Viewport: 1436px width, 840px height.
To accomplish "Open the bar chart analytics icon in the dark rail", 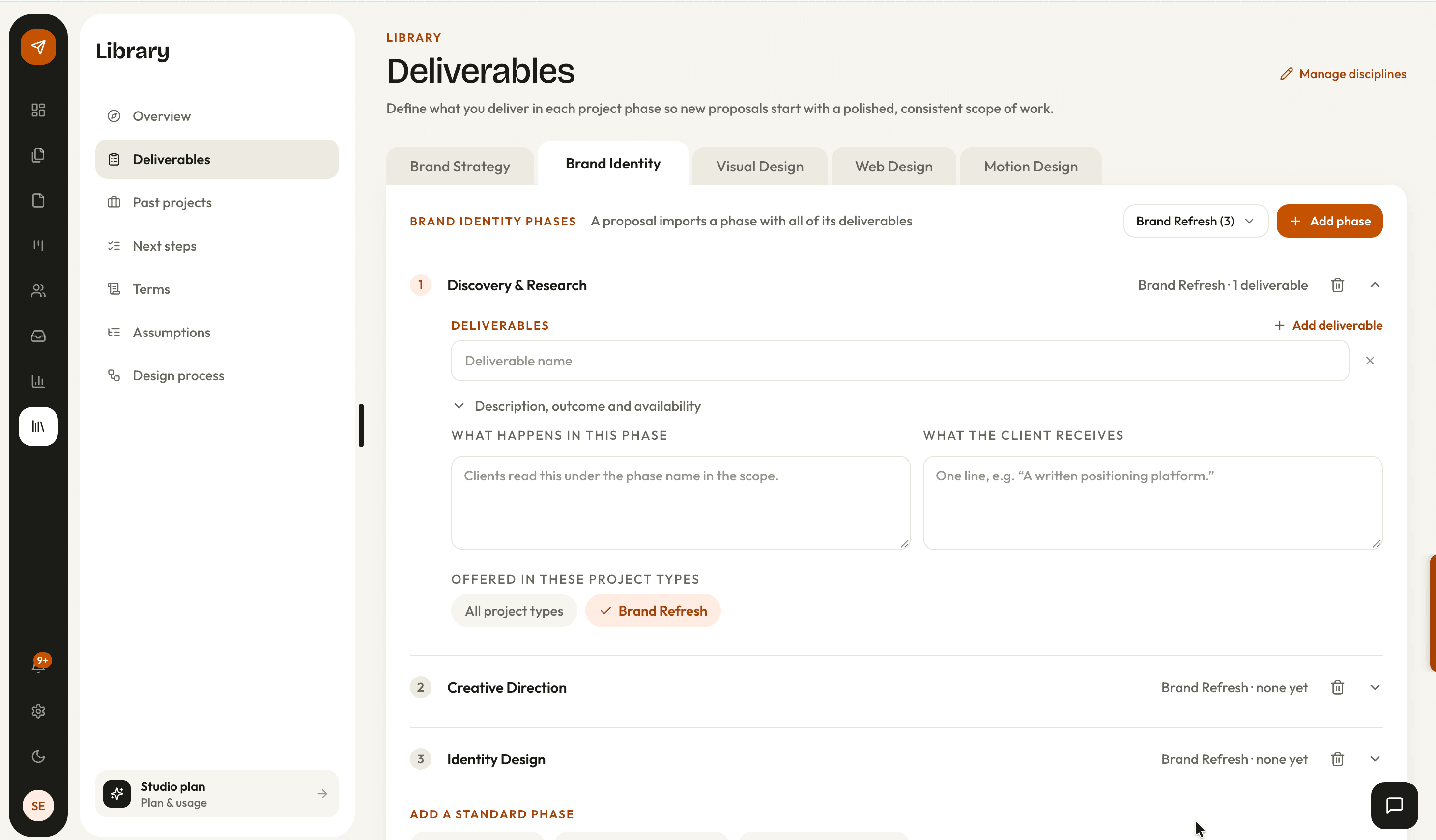I will [38, 381].
